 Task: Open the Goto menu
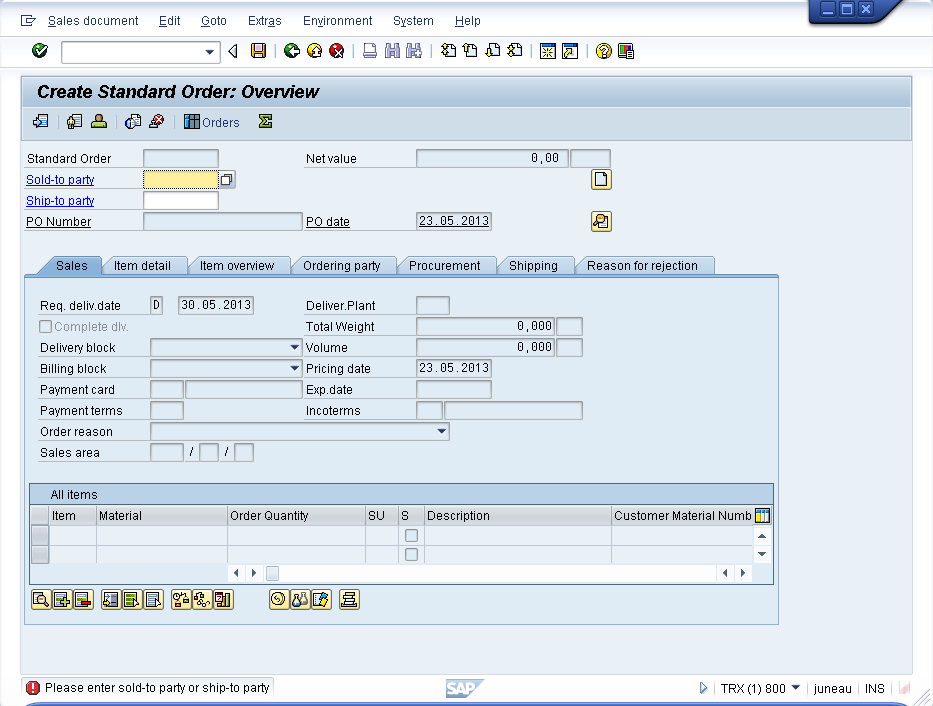(x=214, y=21)
